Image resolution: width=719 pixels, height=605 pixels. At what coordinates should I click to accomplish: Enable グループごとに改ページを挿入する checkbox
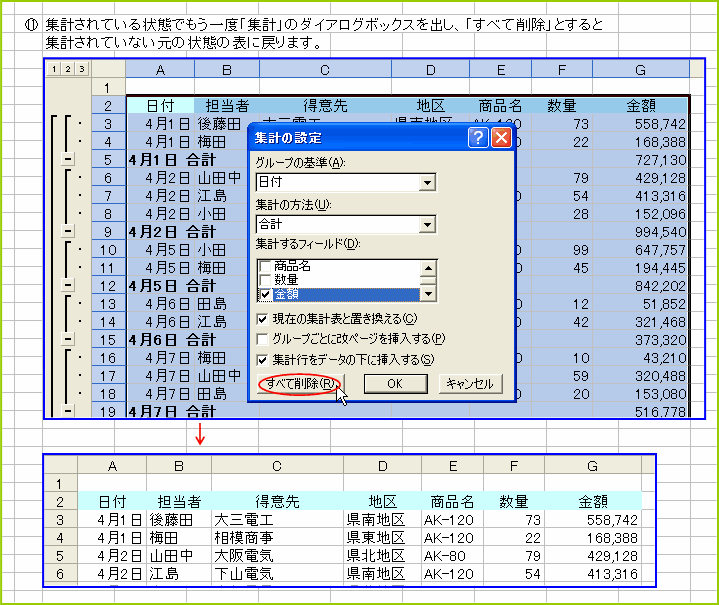coord(262,339)
